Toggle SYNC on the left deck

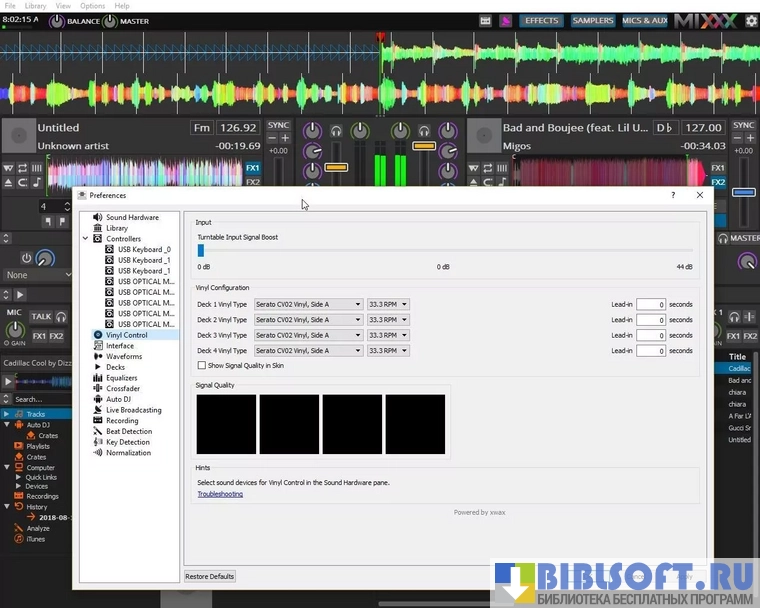[x=278, y=126]
